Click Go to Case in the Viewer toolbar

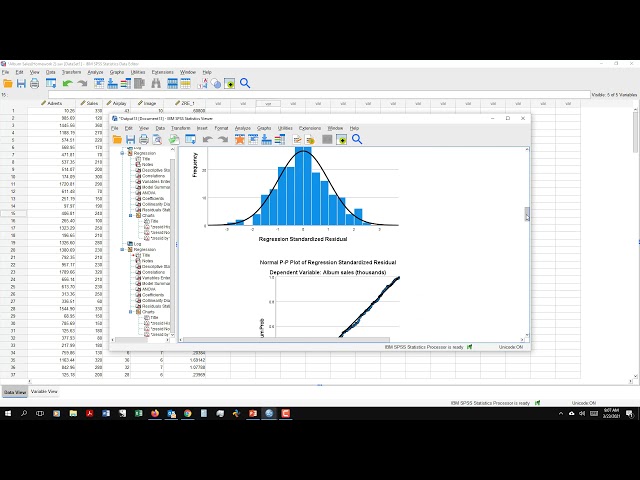click(253, 140)
